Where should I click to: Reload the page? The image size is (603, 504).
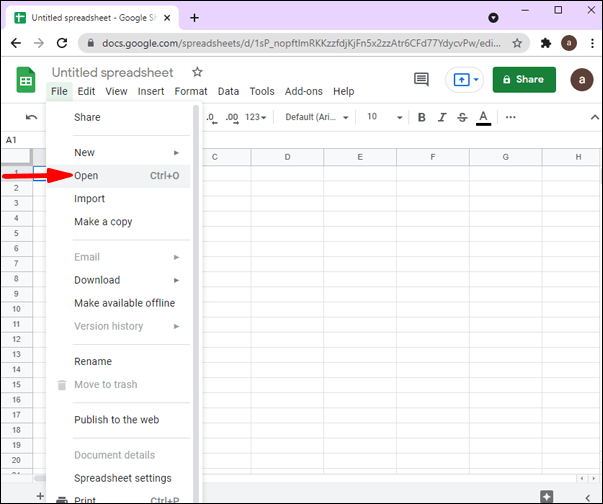(x=62, y=43)
